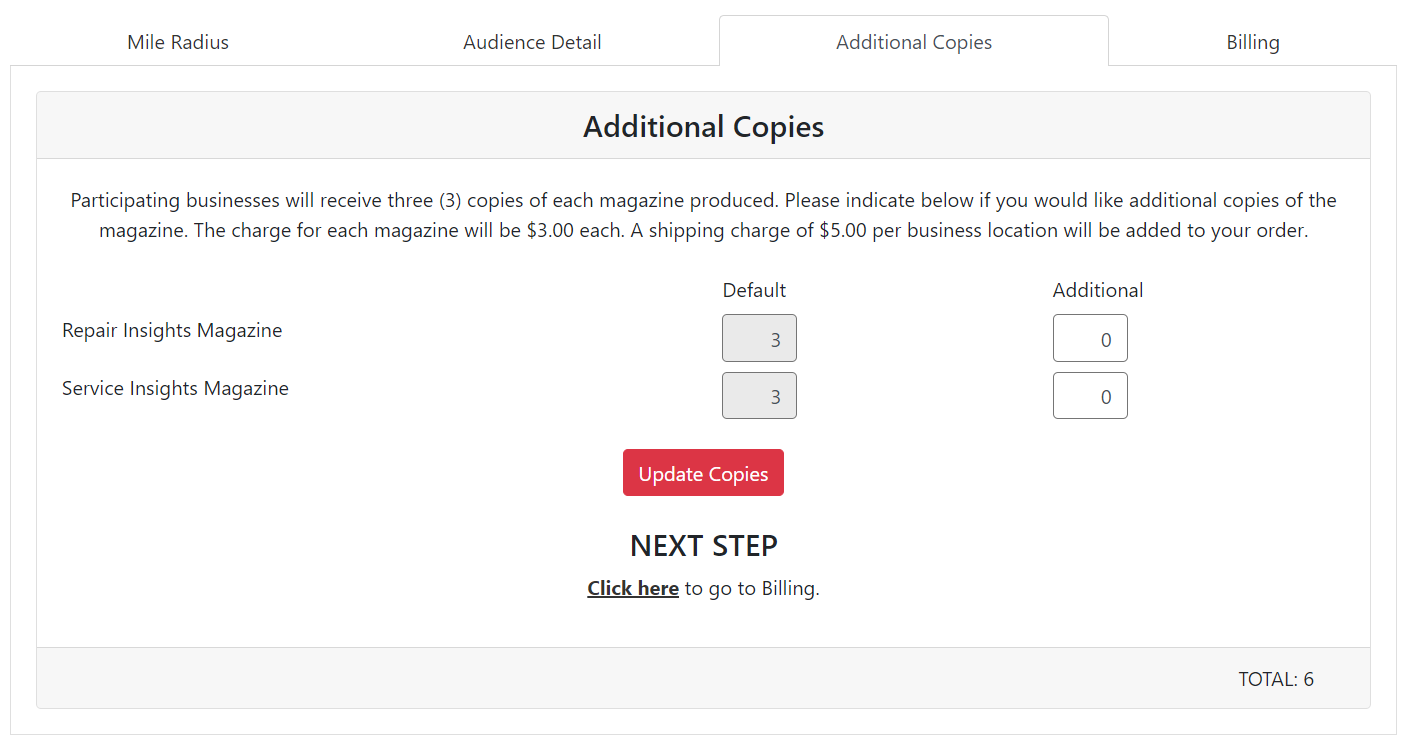Focus the Service Insights additional copies field

1090,396
